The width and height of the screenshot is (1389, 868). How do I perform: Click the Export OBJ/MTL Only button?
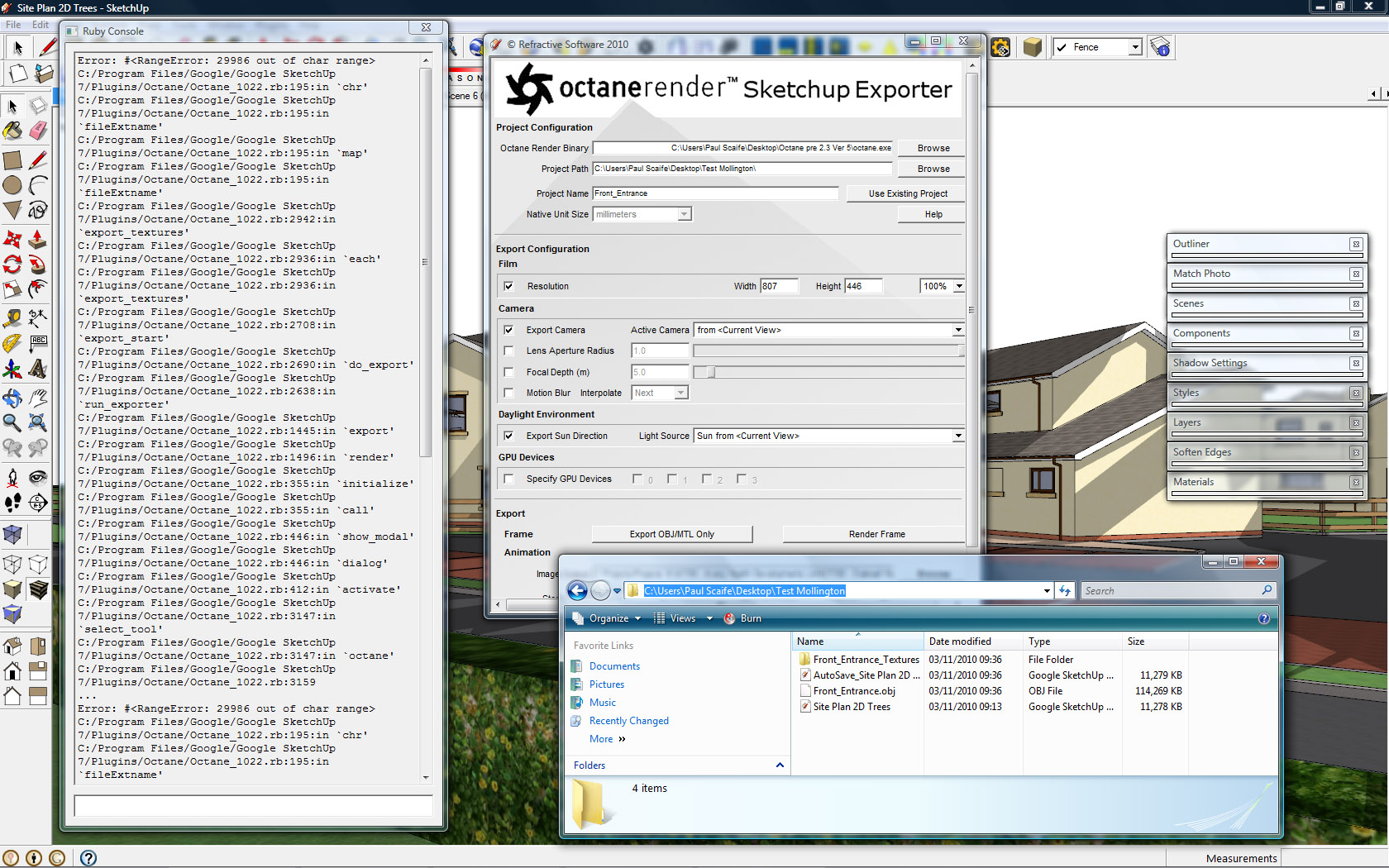(672, 534)
